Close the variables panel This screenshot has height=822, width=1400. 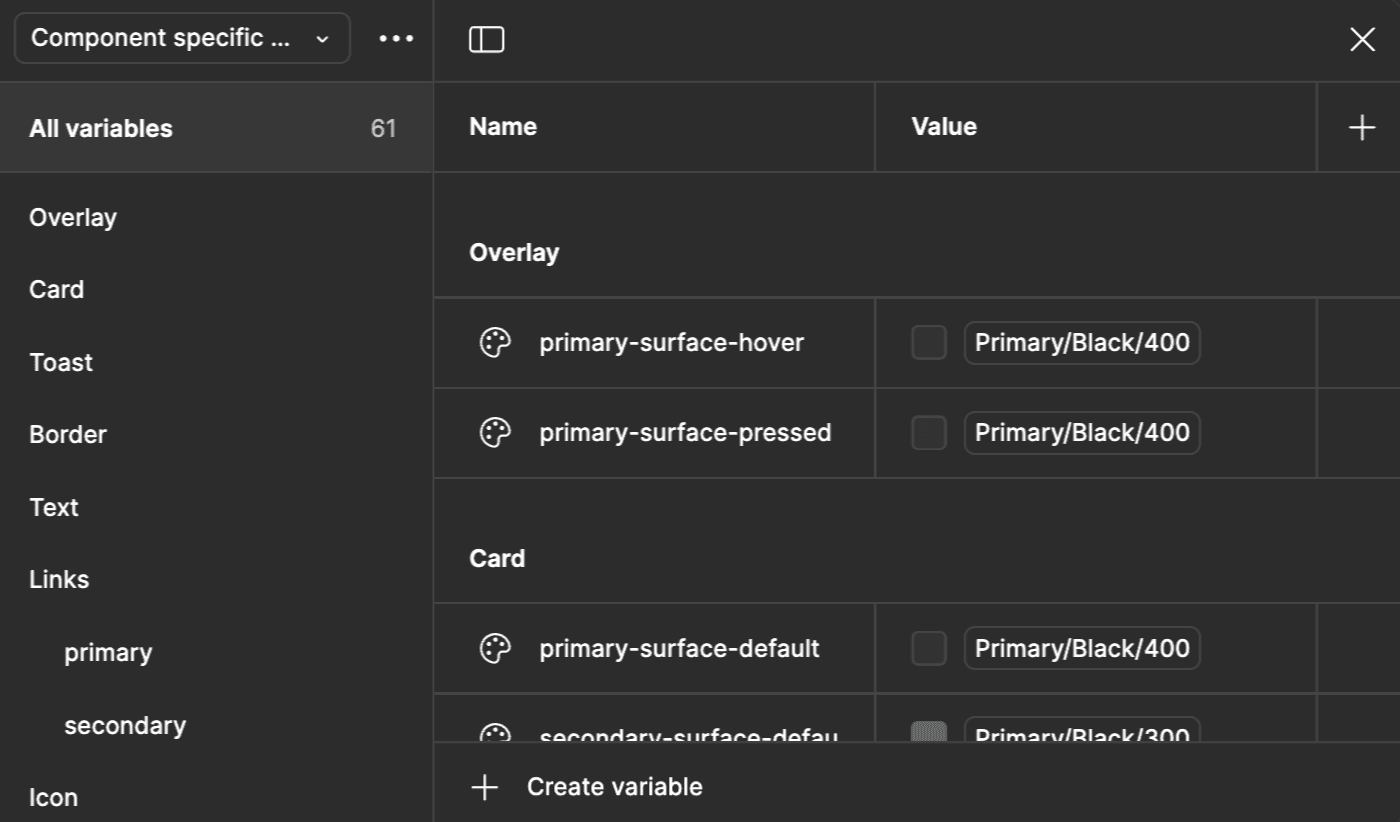click(1362, 39)
